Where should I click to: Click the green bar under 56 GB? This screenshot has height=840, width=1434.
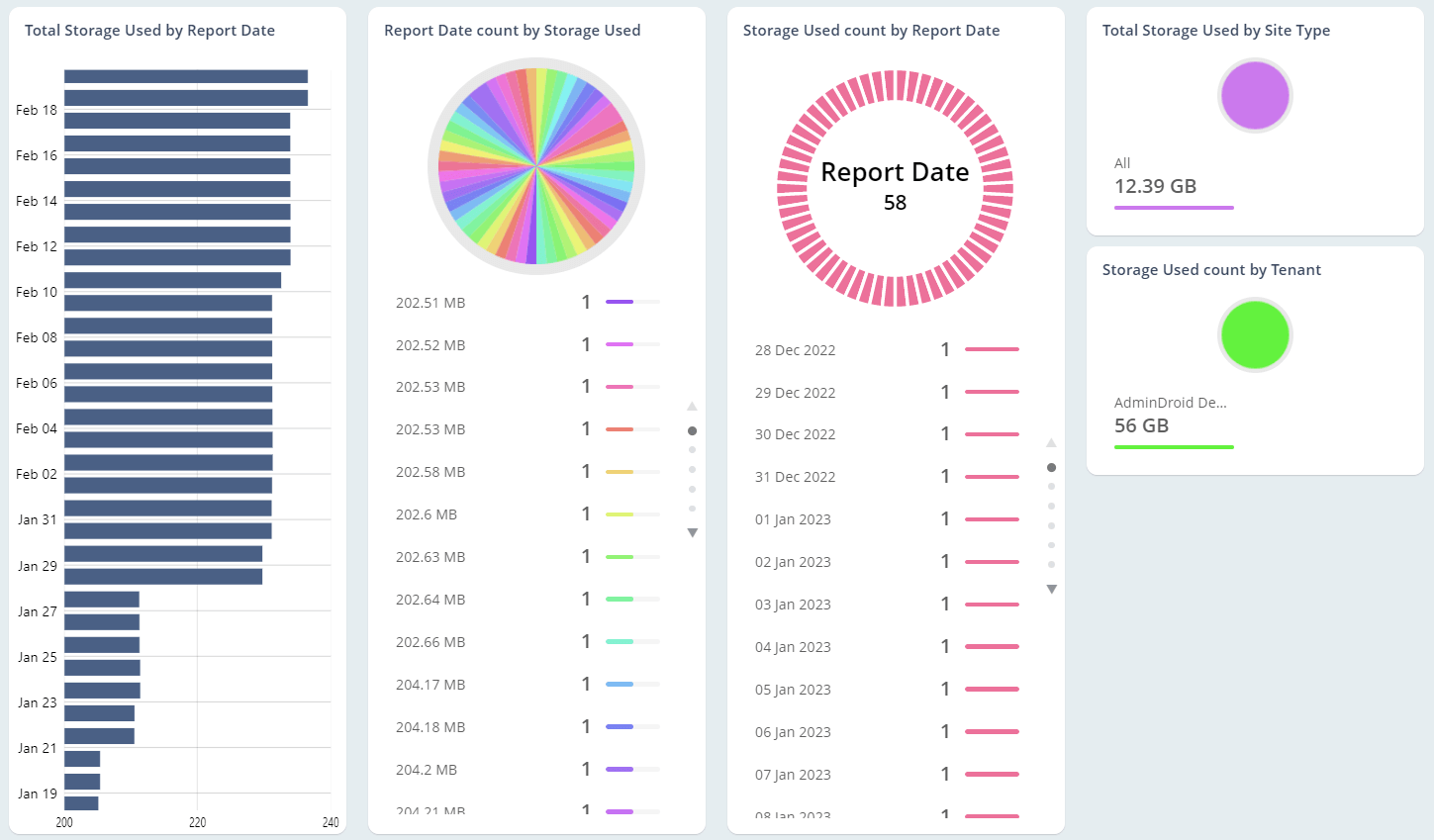1174,447
